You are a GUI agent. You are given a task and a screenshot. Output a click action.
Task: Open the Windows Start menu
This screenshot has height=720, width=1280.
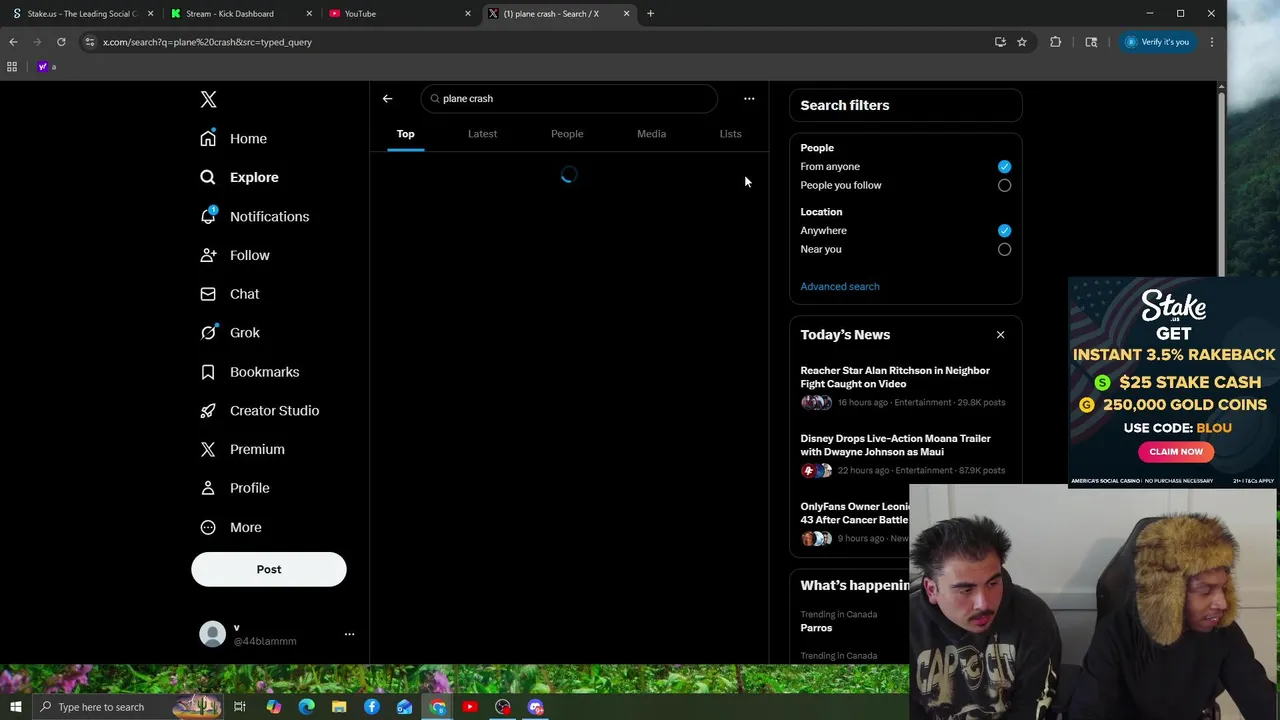coord(16,707)
